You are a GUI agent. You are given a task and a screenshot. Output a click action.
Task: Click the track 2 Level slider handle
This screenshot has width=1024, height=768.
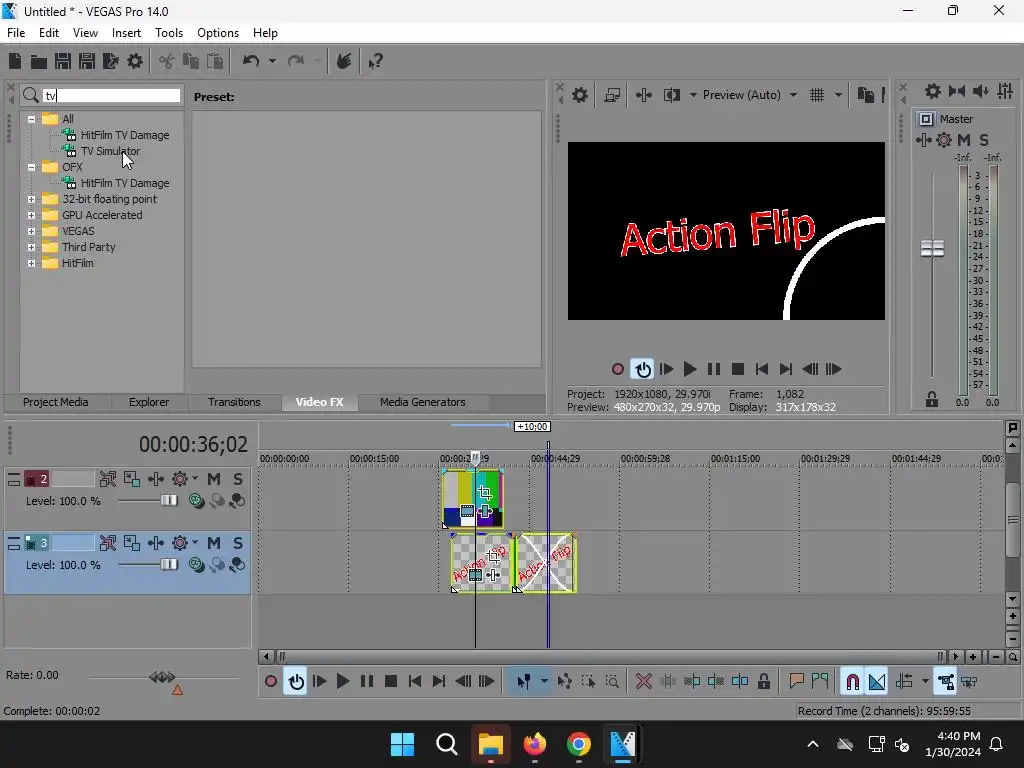pyautogui.click(x=168, y=500)
